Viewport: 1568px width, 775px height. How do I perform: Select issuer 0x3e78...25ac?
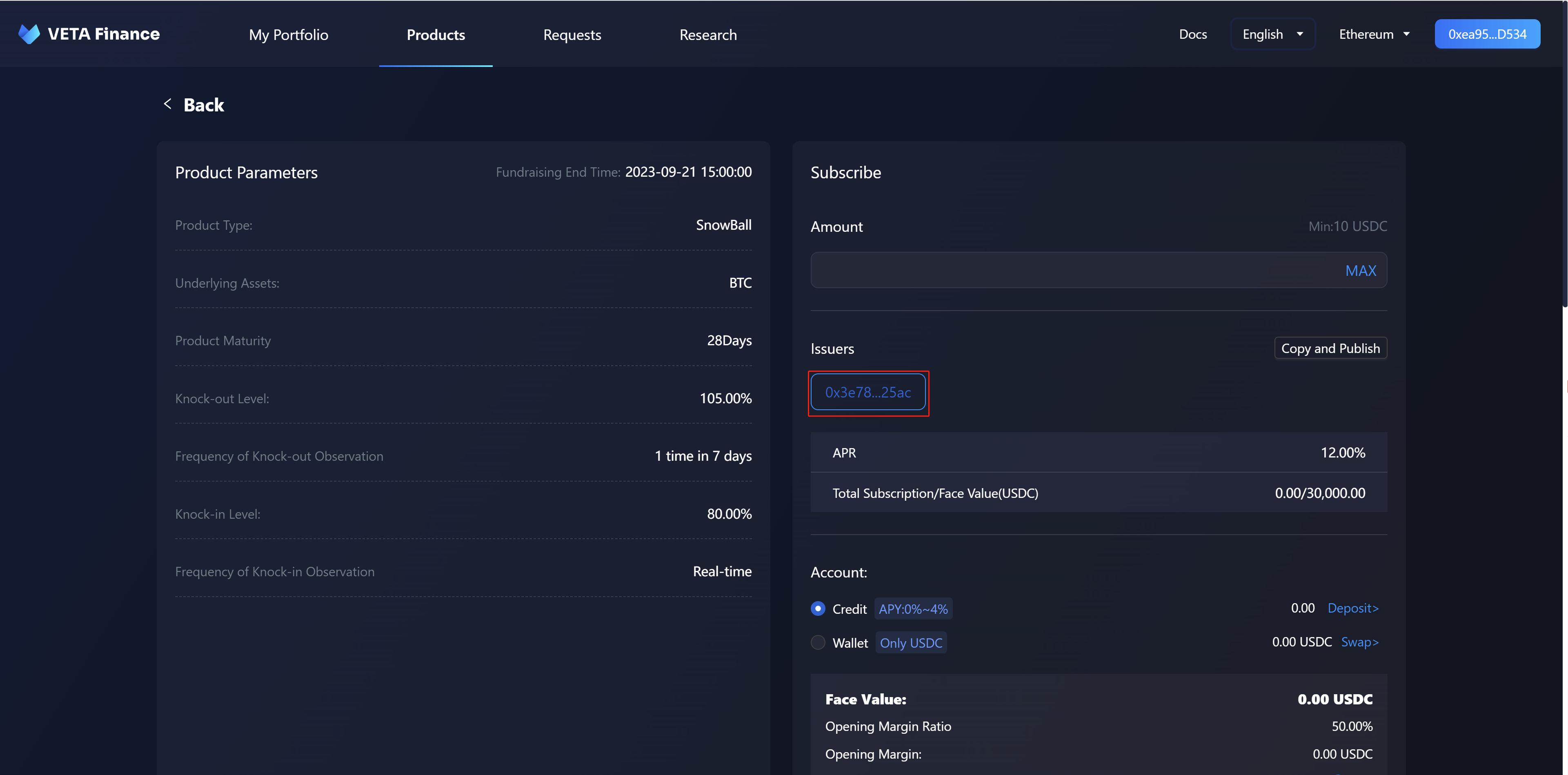tap(867, 392)
